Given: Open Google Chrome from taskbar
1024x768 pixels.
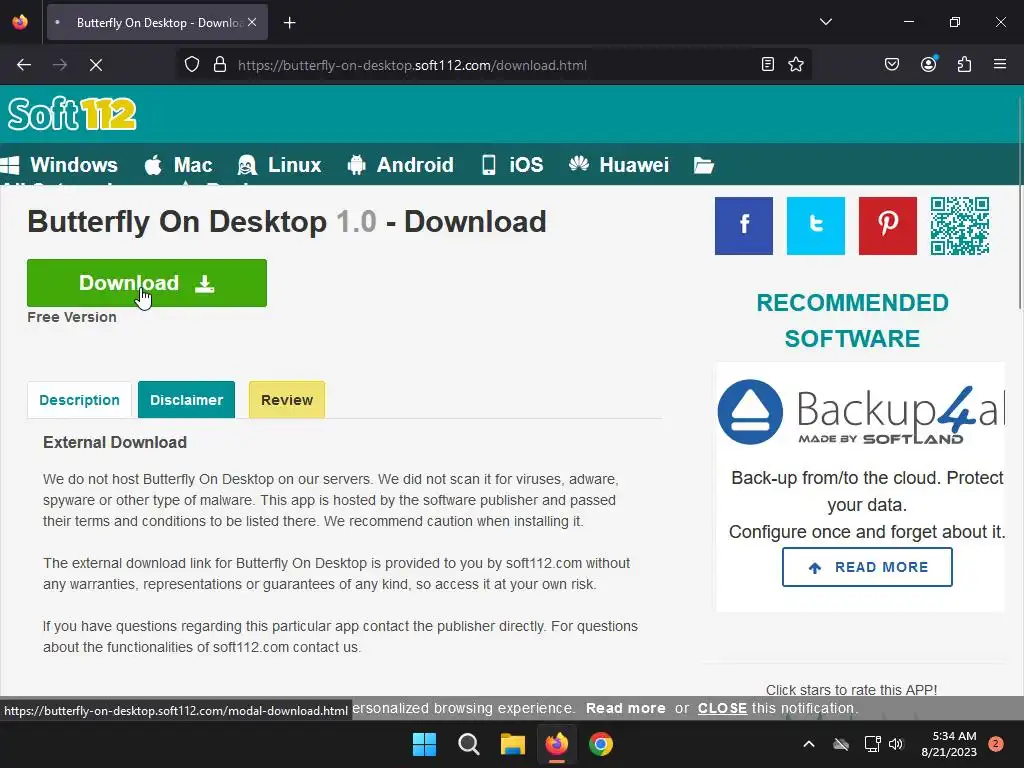Looking at the screenshot, I should (x=601, y=744).
